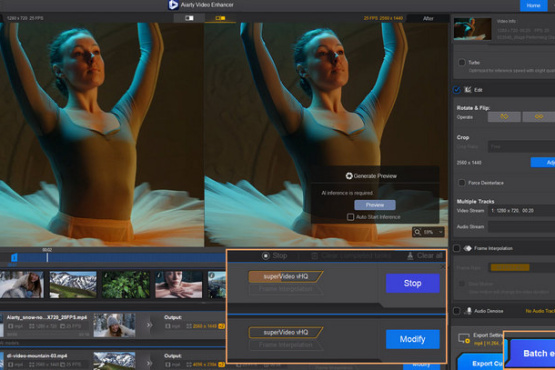Select the woman in snow thumbnail
555x370 pixels.
tap(22, 285)
